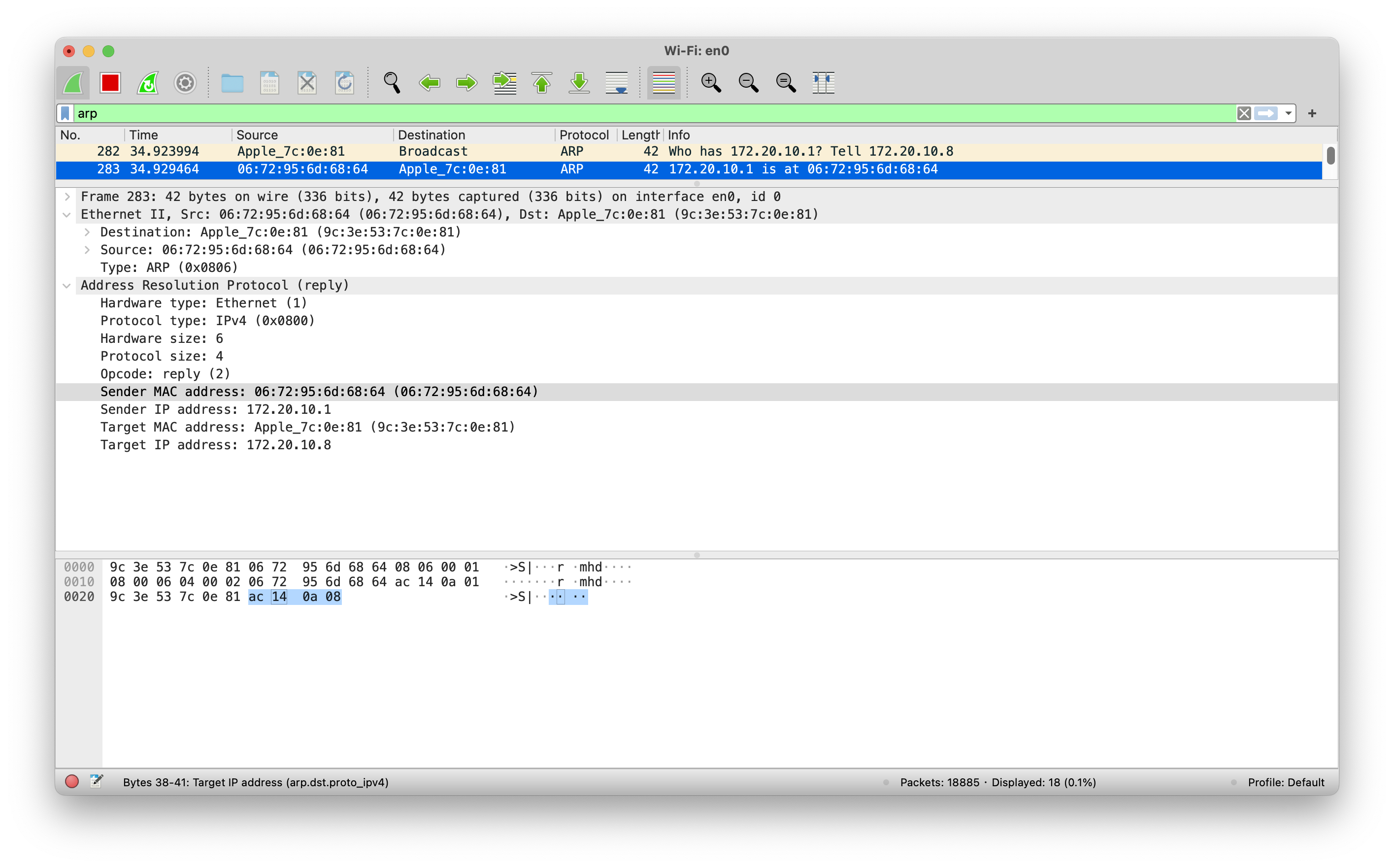Open capture options gear icon

[x=185, y=83]
